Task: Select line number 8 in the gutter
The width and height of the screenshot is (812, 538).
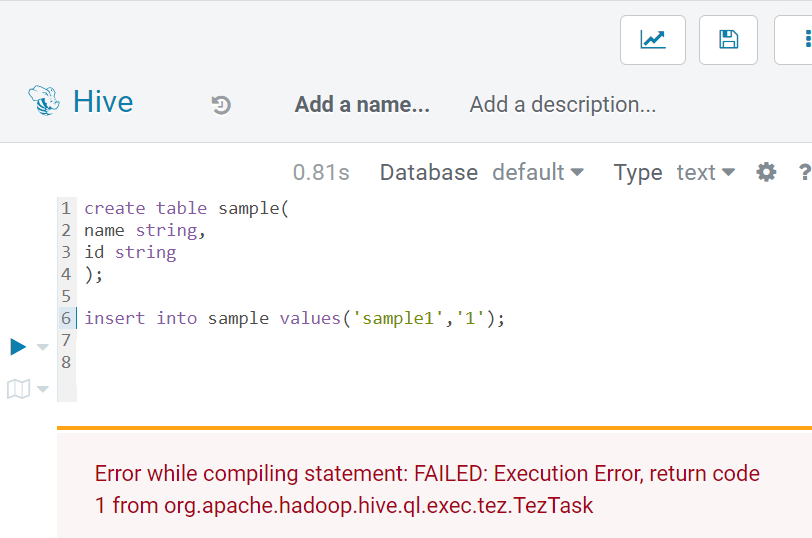Action: click(x=66, y=362)
